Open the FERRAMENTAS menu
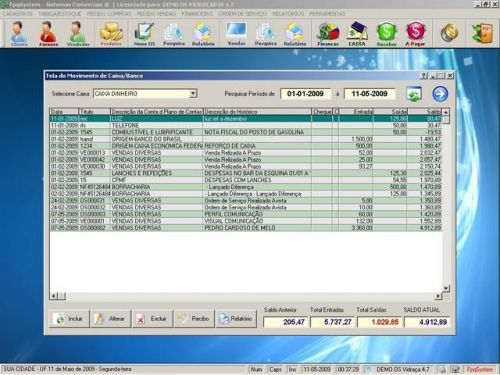 pos(327,14)
